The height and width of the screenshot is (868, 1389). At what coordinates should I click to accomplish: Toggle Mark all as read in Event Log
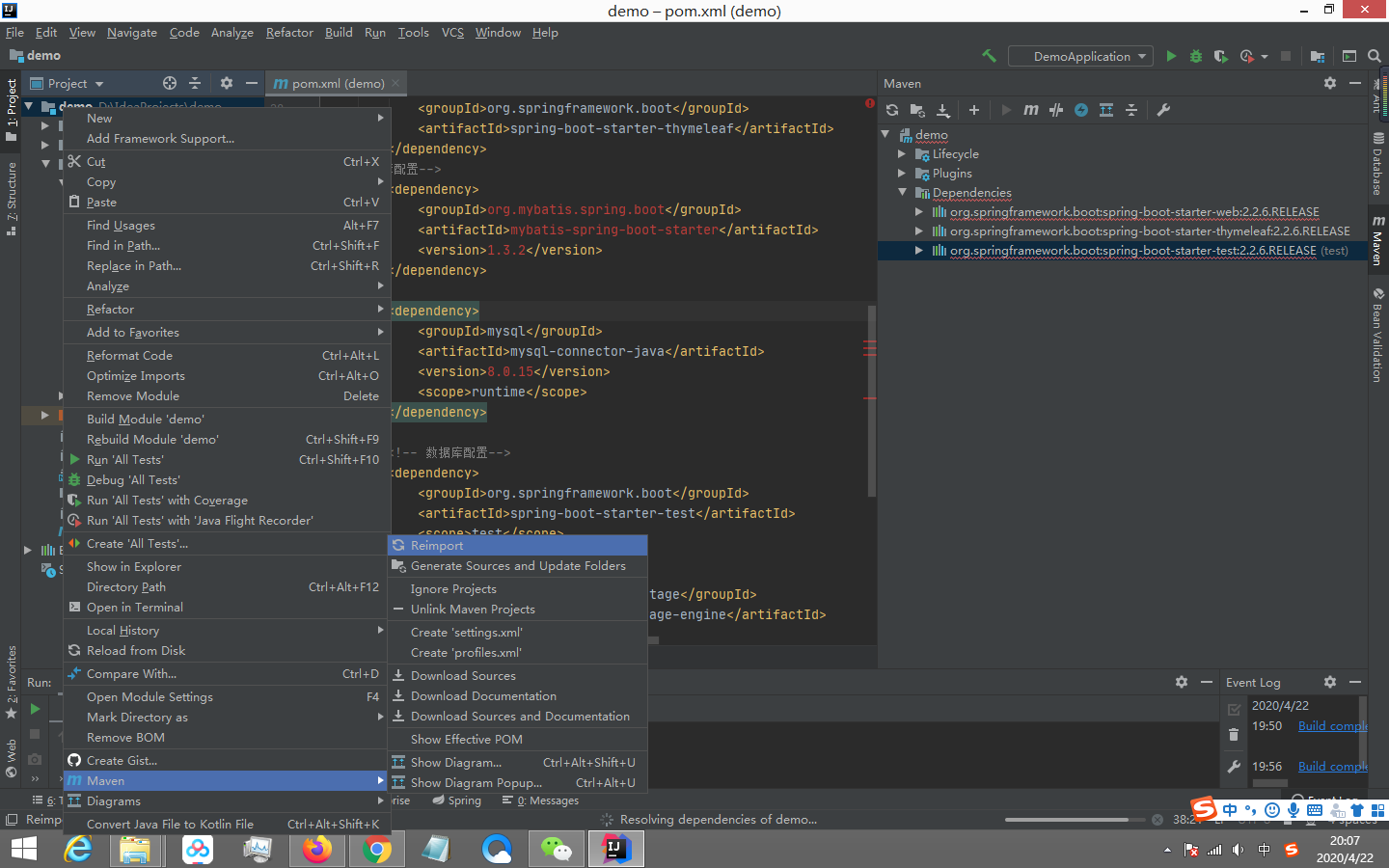(1234, 710)
